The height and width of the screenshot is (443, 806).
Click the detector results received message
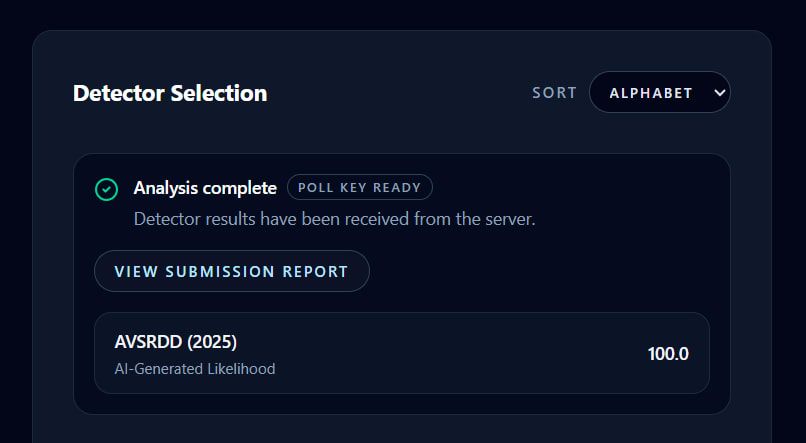[334, 218]
